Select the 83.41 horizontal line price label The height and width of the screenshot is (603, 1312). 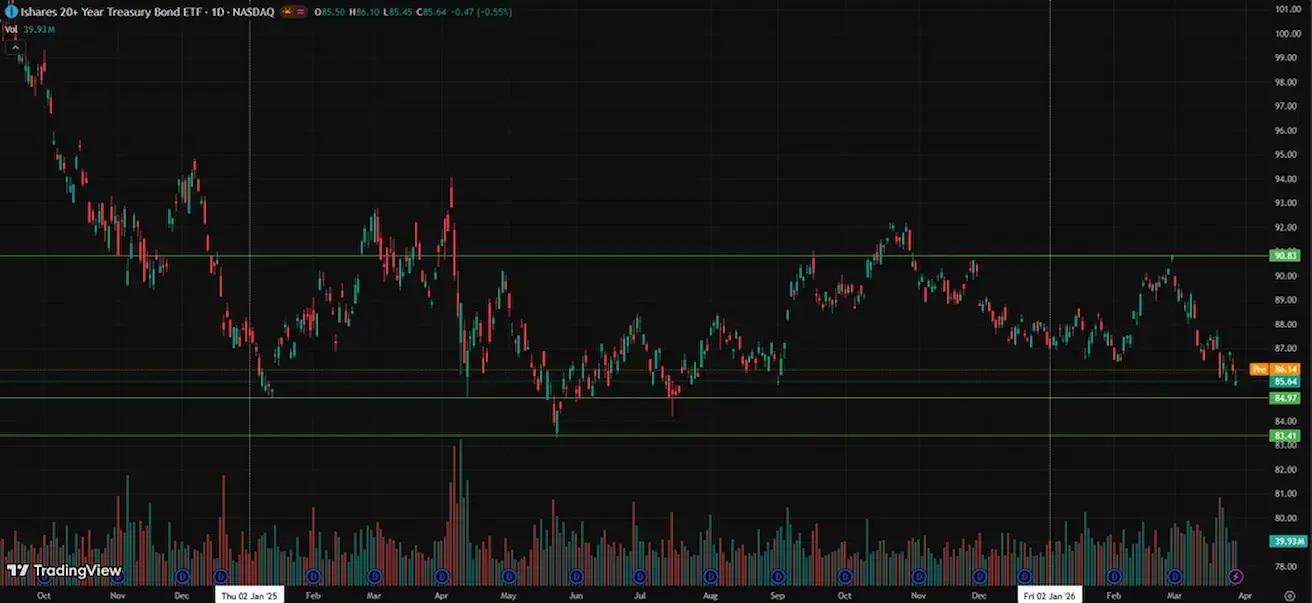click(1284, 436)
